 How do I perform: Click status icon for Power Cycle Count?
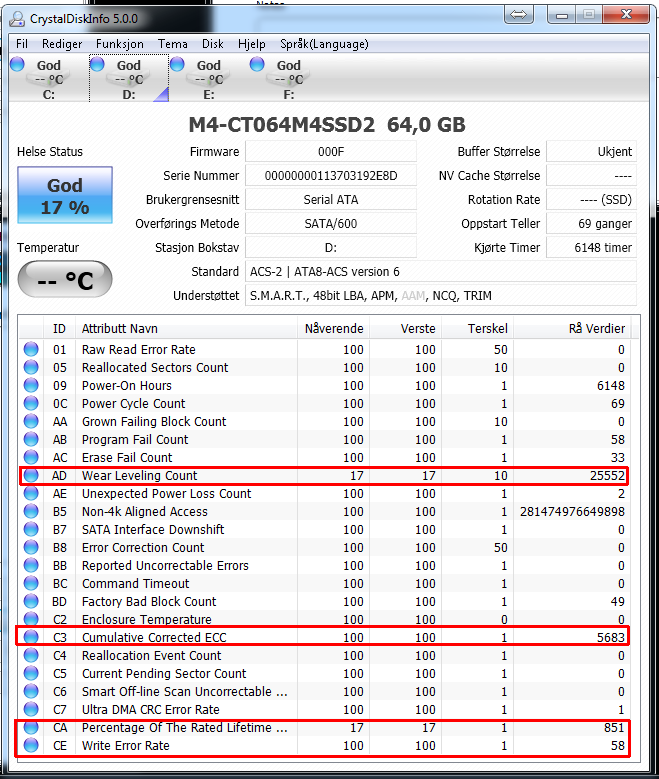pyautogui.click(x=31, y=403)
